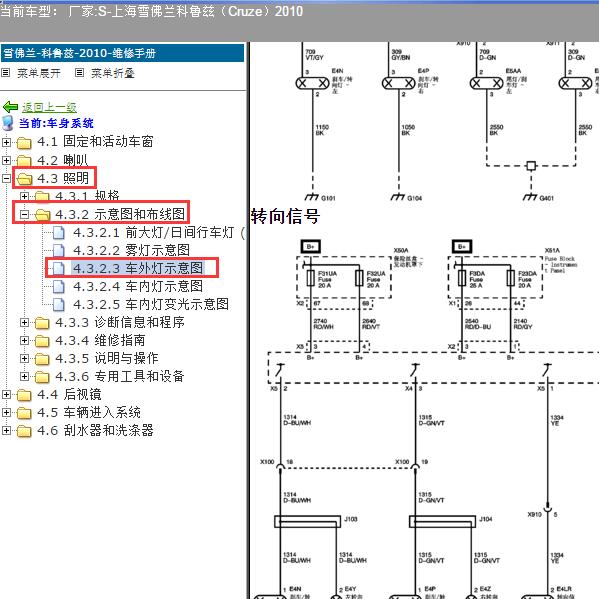Open 4.3.2.3 车外灯示意图 document
Image resolution: width=599 pixels, height=599 pixels.
click(x=138, y=268)
